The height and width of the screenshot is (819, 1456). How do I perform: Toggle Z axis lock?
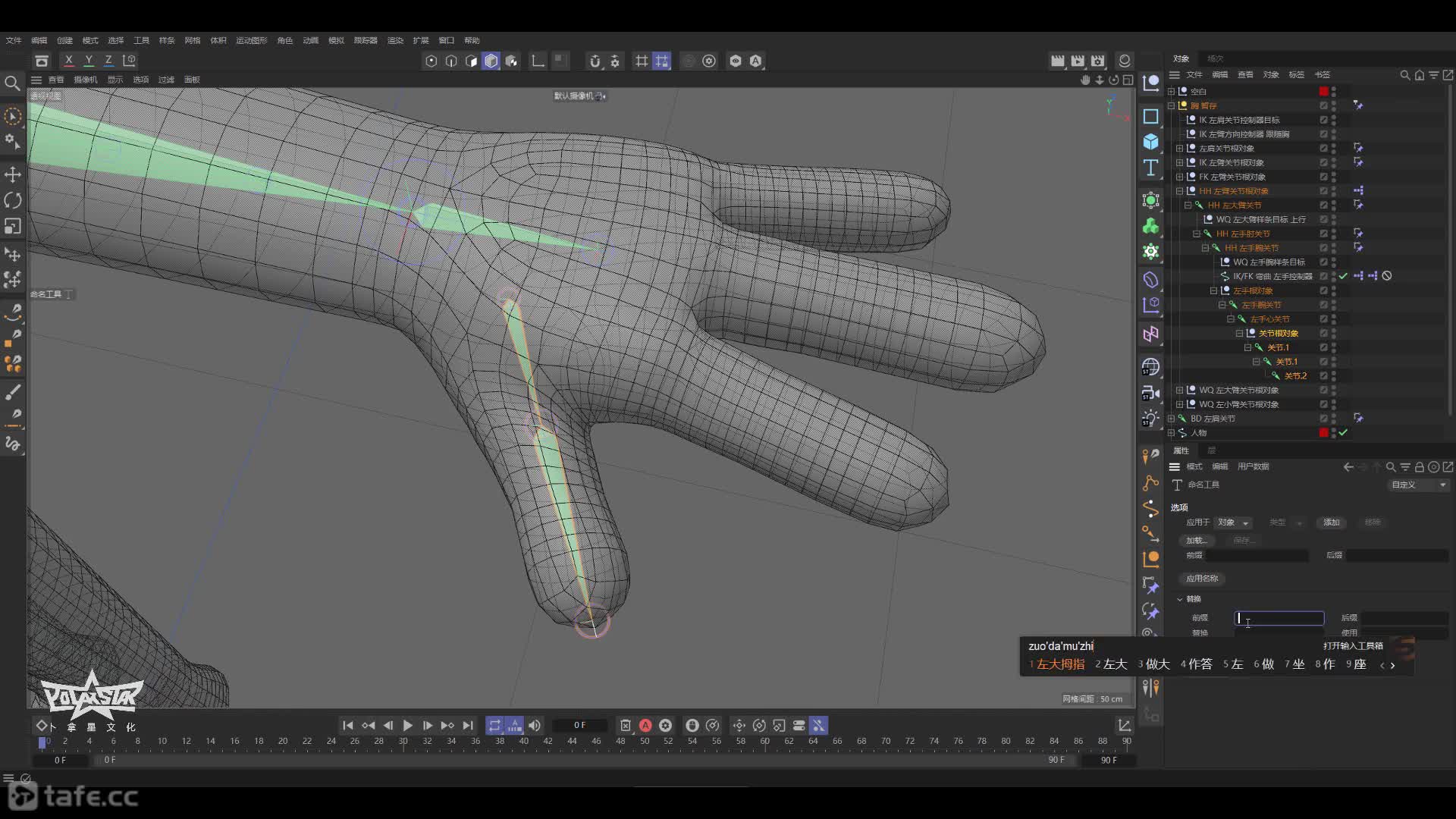coord(108,60)
